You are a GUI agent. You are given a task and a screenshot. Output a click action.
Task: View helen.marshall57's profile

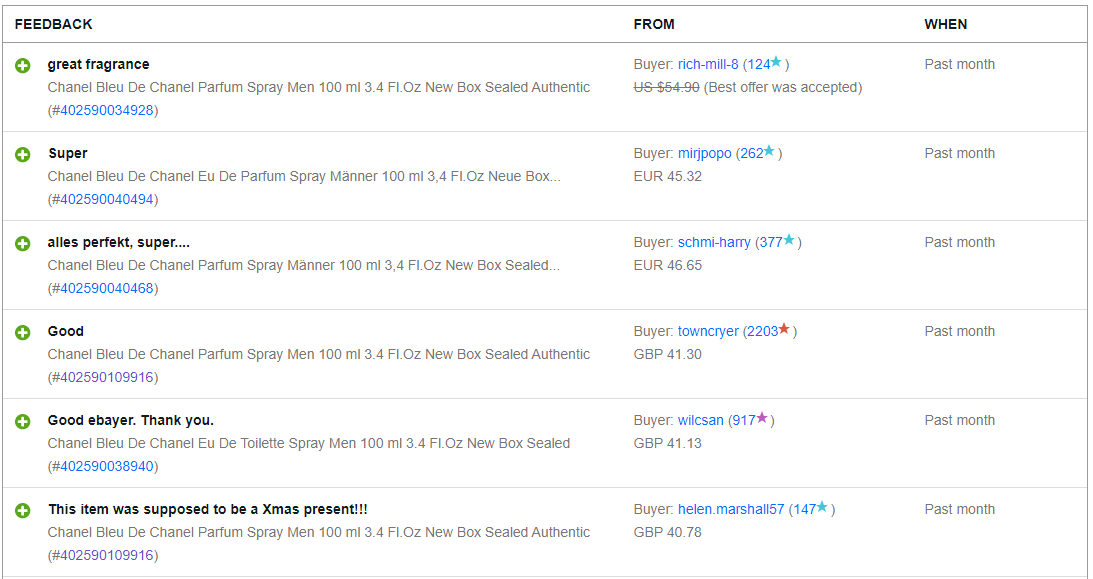point(731,509)
